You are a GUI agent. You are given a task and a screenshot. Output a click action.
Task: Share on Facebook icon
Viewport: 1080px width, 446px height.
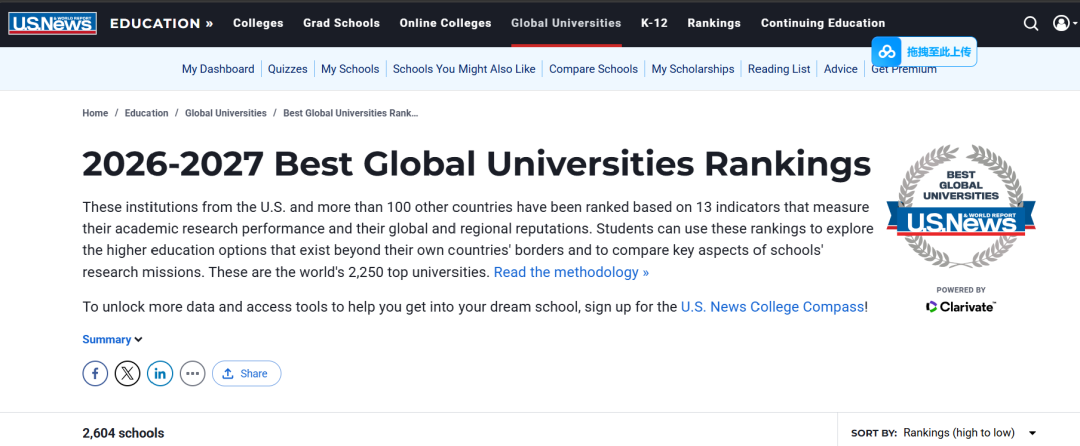[95, 374]
